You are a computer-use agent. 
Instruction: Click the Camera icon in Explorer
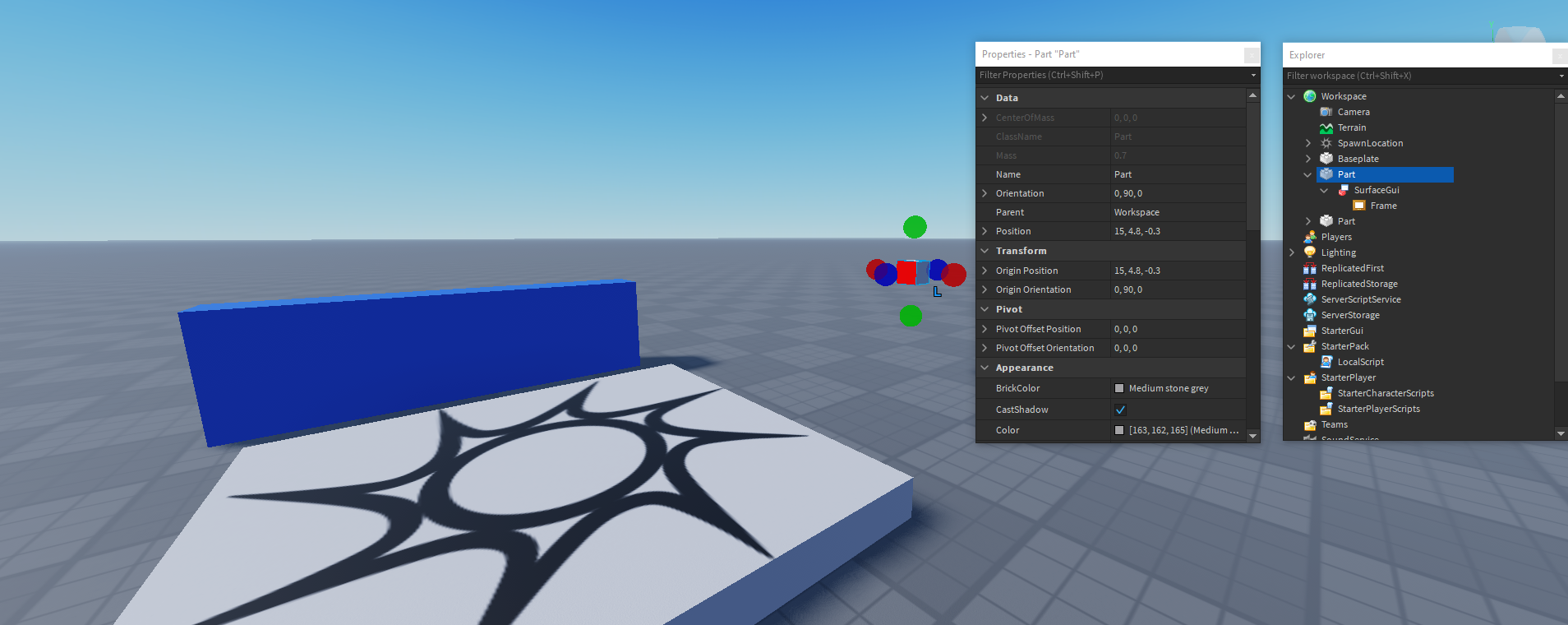[1326, 112]
